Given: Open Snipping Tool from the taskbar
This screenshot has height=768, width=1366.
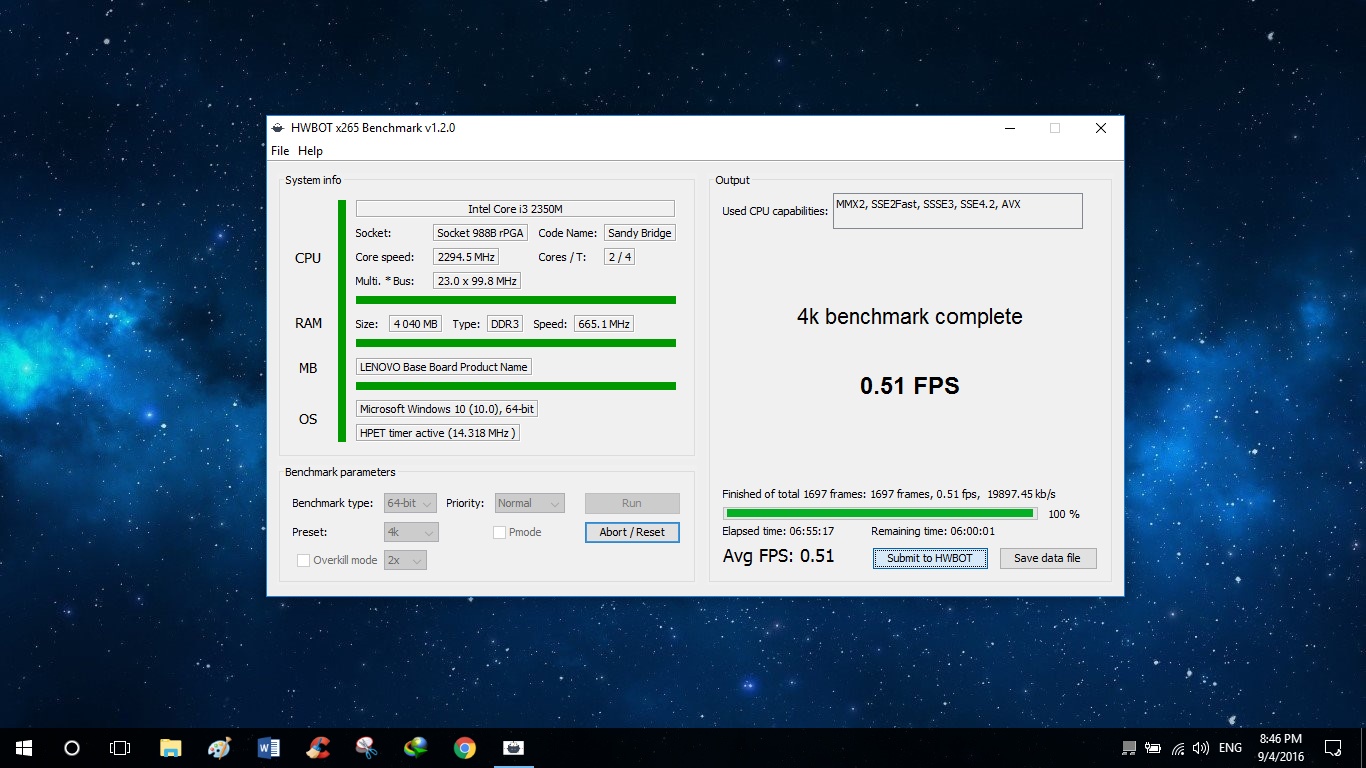Looking at the screenshot, I should click(367, 747).
